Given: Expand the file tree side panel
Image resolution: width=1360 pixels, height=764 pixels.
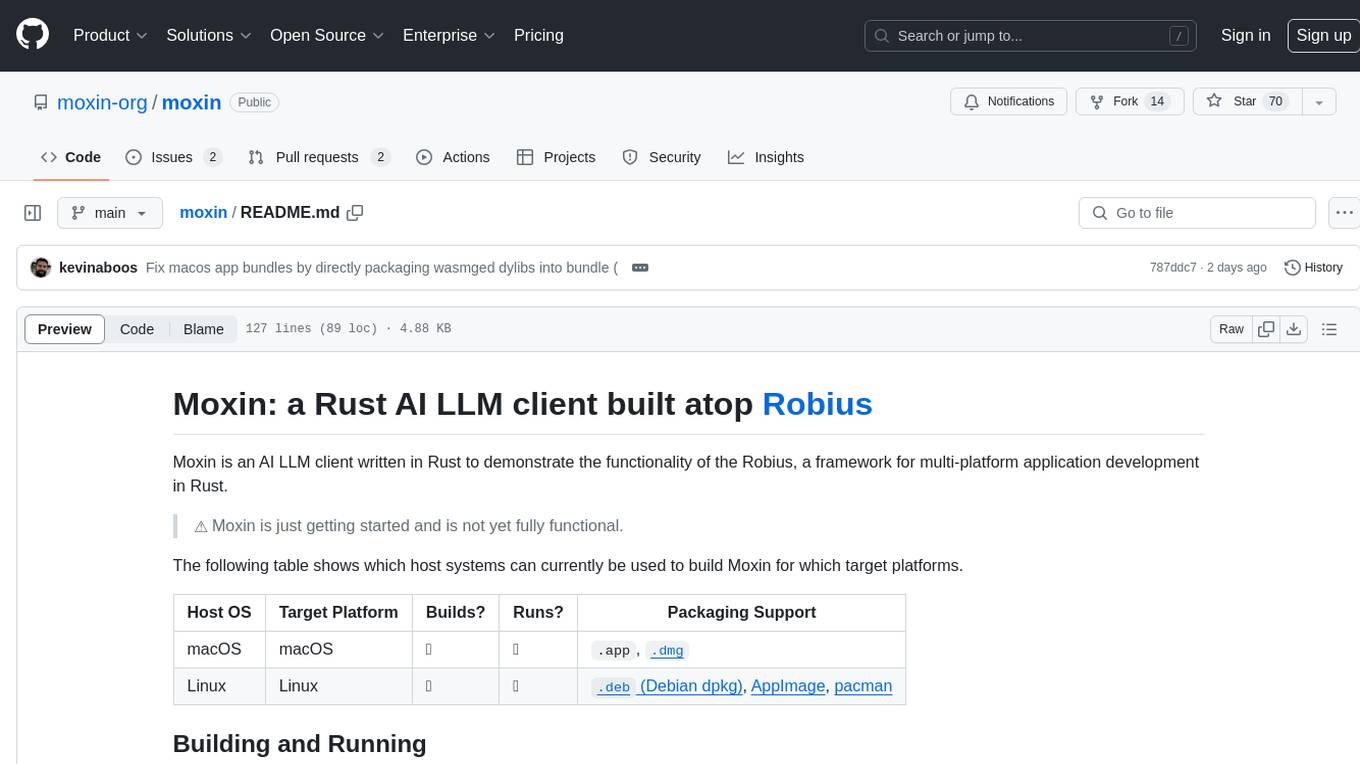Looking at the screenshot, I should click(32, 213).
